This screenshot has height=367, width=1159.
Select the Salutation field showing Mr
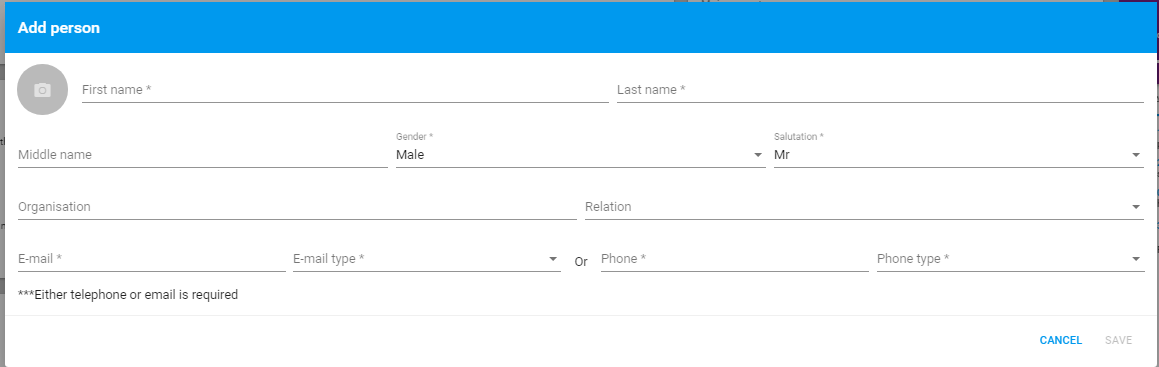click(959, 155)
